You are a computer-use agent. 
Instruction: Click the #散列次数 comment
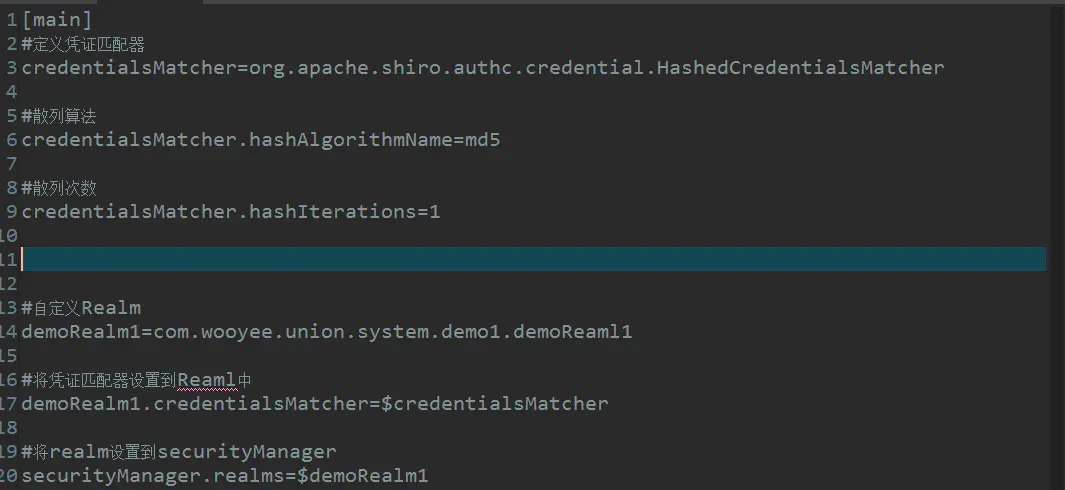58,188
